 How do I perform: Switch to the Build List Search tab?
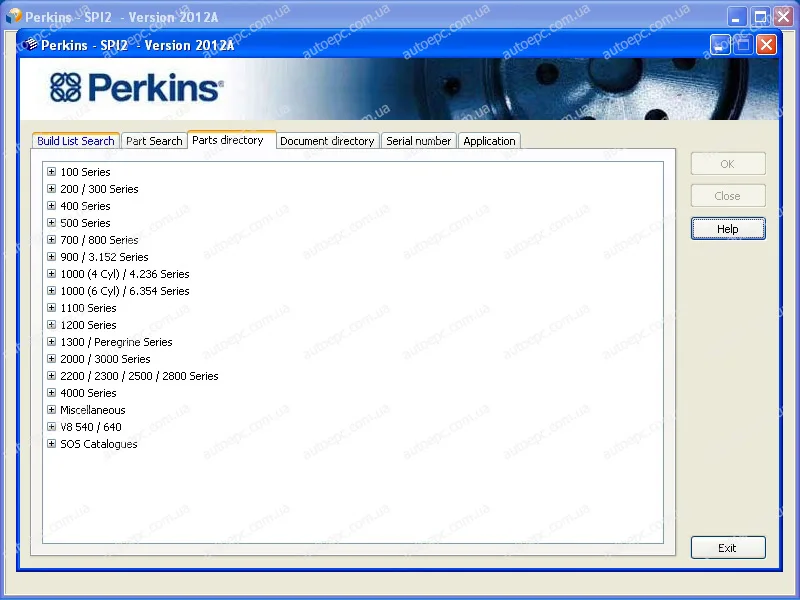(x=76, y=141)
